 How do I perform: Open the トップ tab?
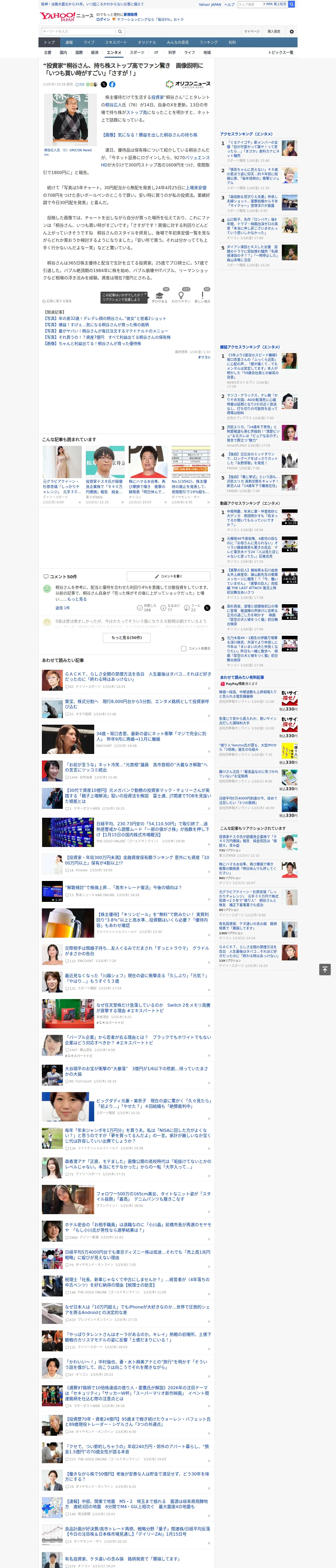tap(49, 43)
